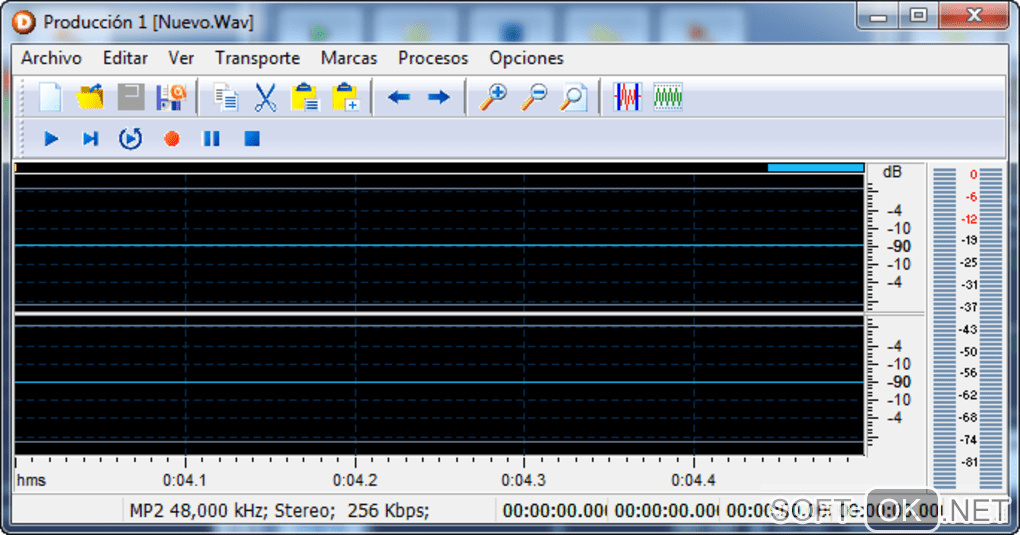Click the Save As disk icon

click(171, 98)
